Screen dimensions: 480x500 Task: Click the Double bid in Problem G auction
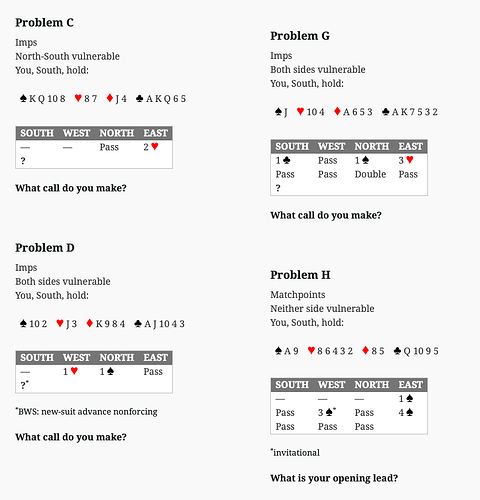370,174
